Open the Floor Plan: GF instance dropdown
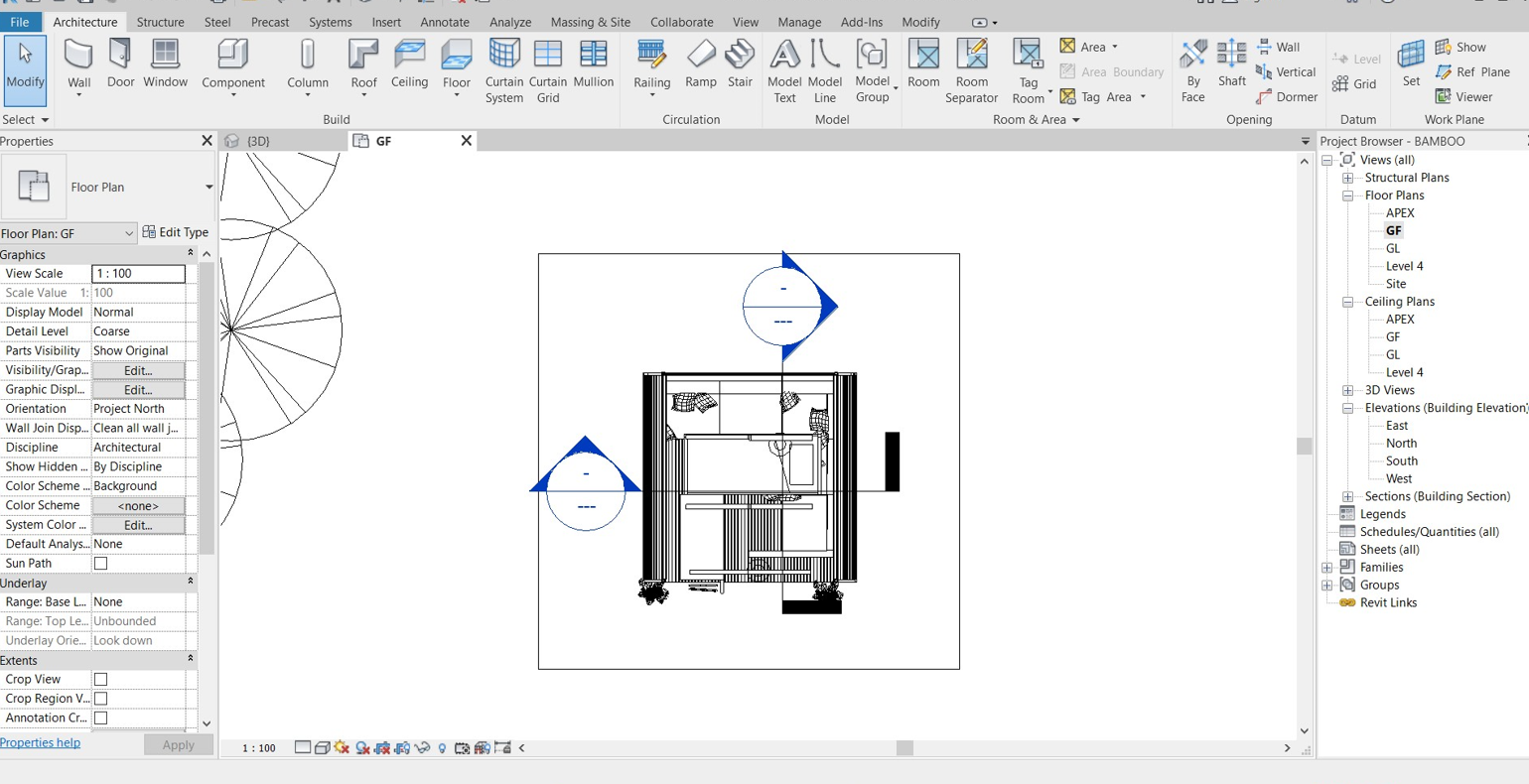1529x784 pixels. coord(68,233)
